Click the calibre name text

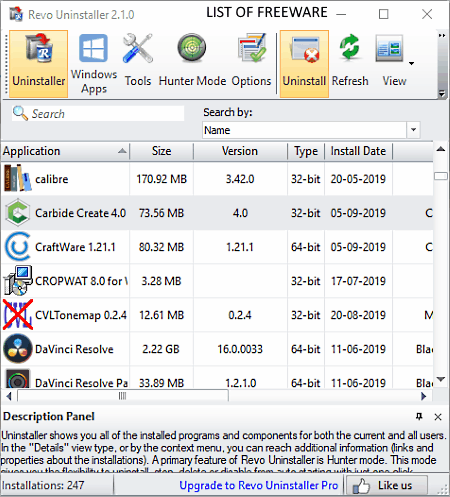coord(52,179)
